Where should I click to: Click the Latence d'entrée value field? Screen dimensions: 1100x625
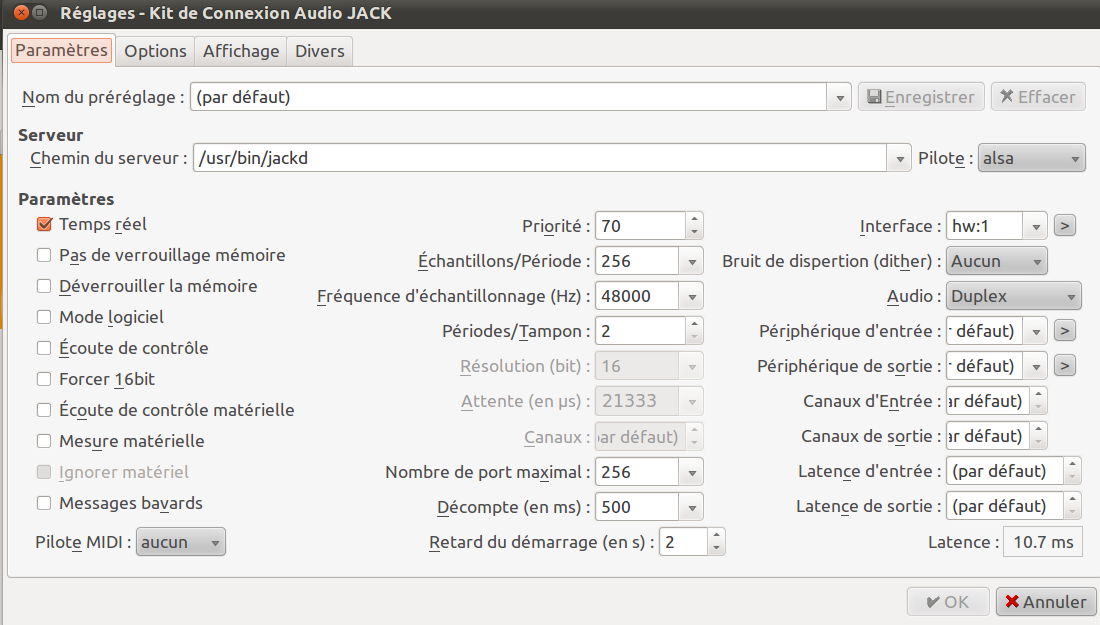[x=1005, y=471]
